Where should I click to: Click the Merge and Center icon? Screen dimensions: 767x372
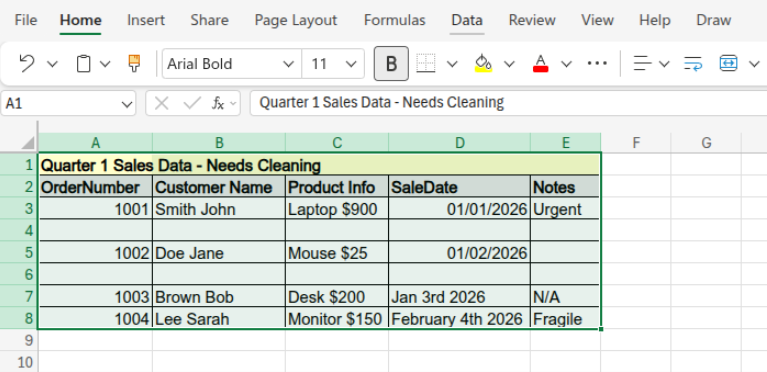tap(728, 64)
